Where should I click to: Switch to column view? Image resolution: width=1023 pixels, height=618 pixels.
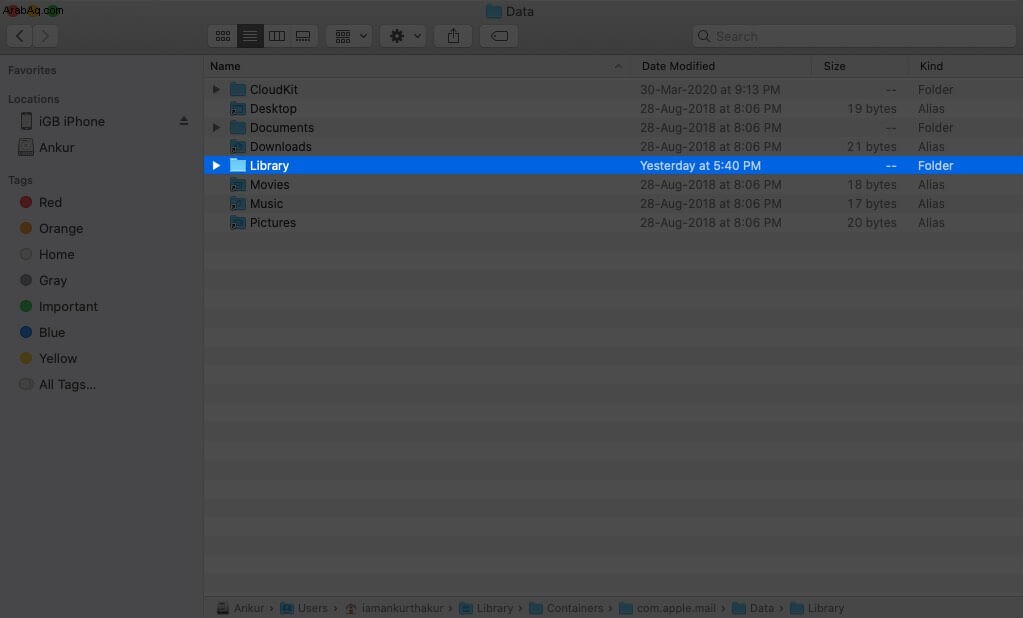[x=277, y=36]
